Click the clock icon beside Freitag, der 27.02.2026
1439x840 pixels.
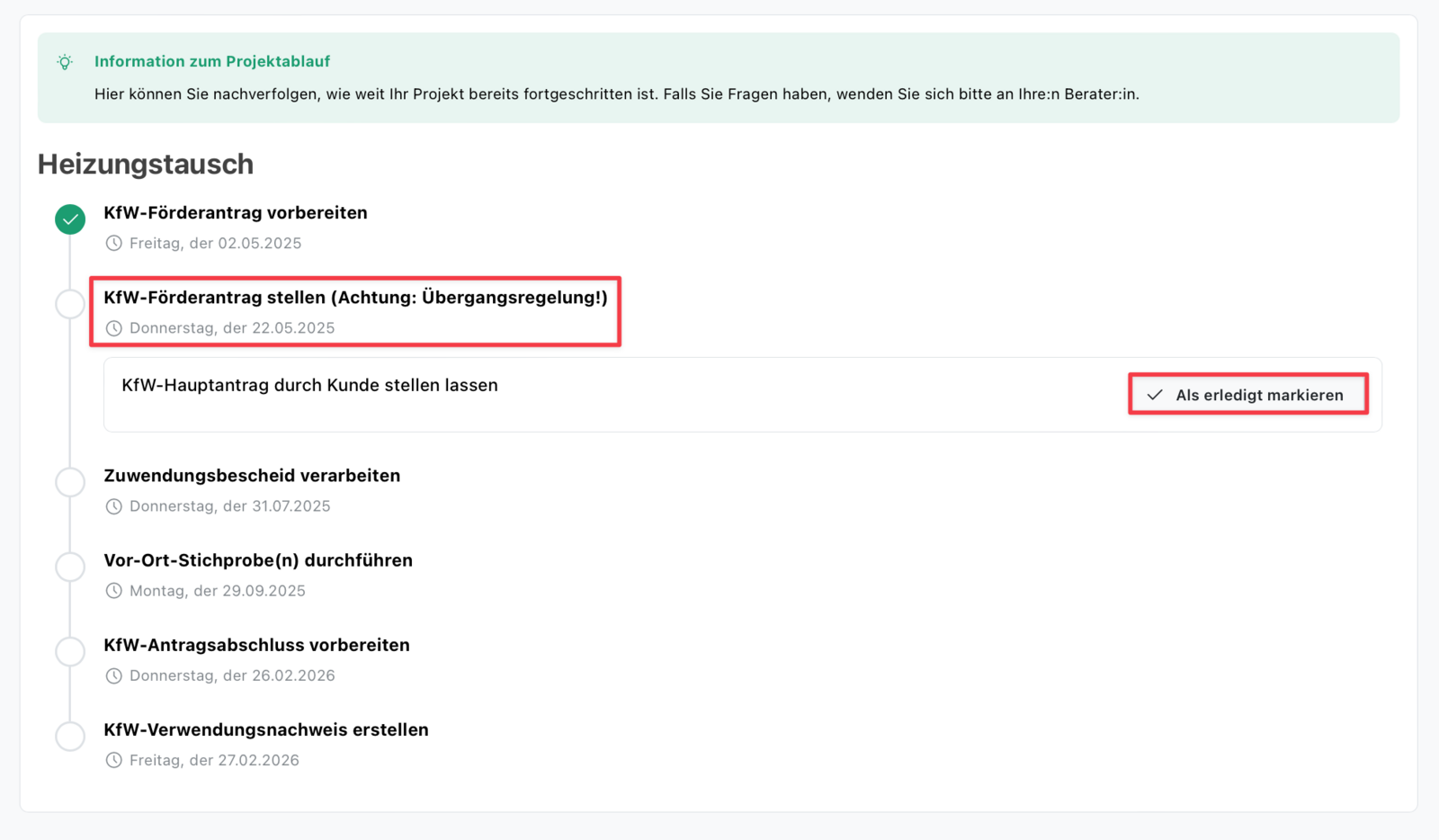[x=113, y=759]
